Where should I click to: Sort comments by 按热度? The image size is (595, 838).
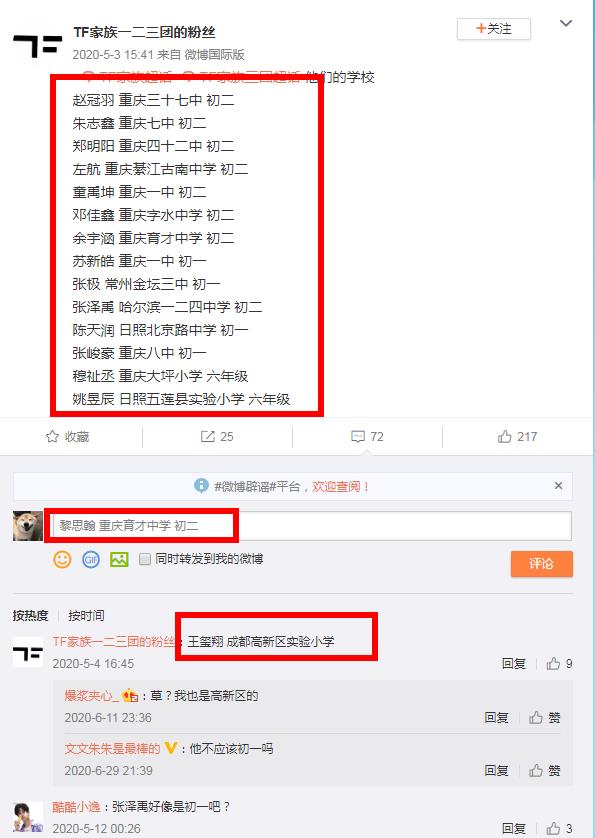pos(30,615)
